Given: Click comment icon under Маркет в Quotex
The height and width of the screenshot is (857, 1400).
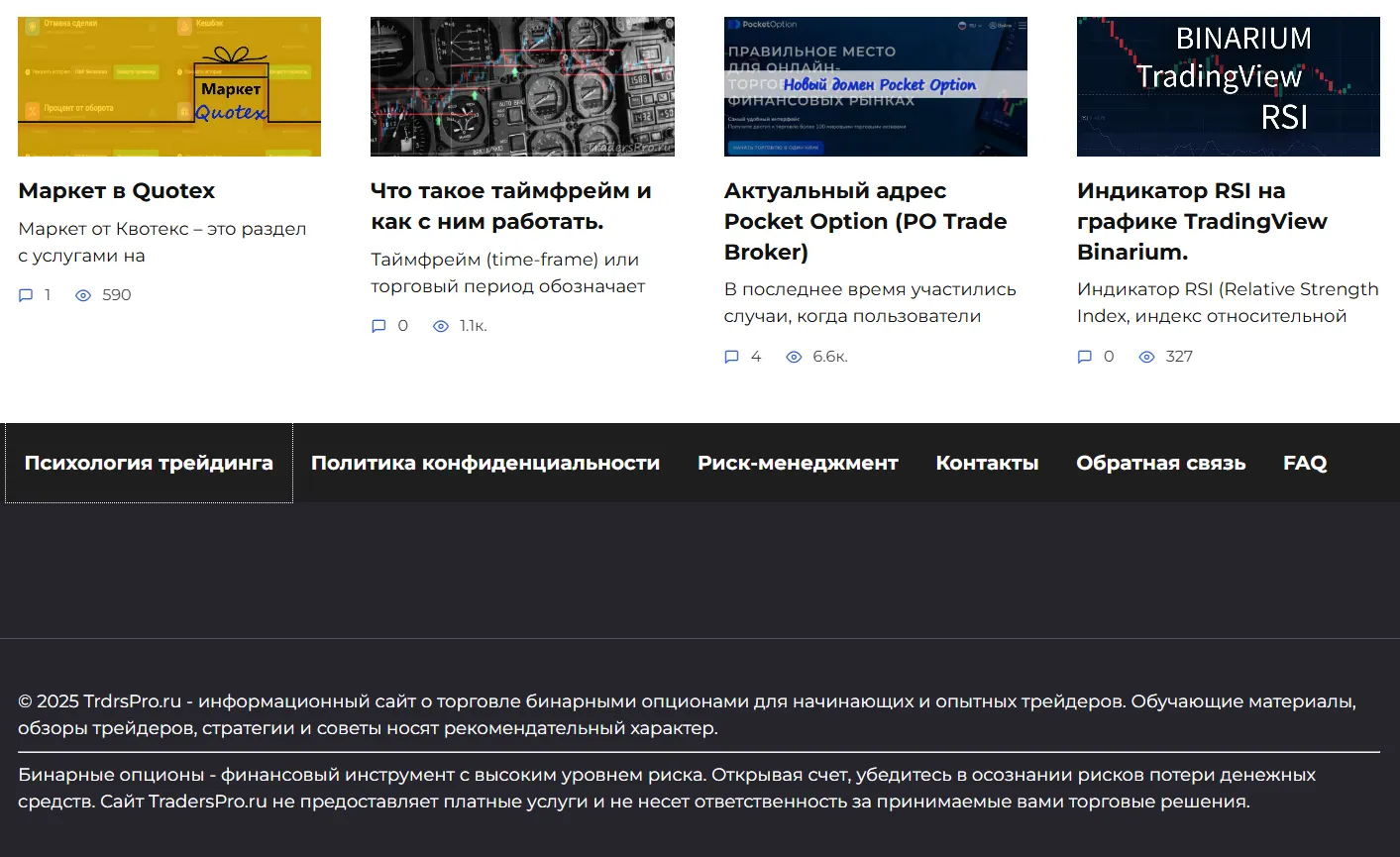Looking at the screenshot, I should 26,295.
